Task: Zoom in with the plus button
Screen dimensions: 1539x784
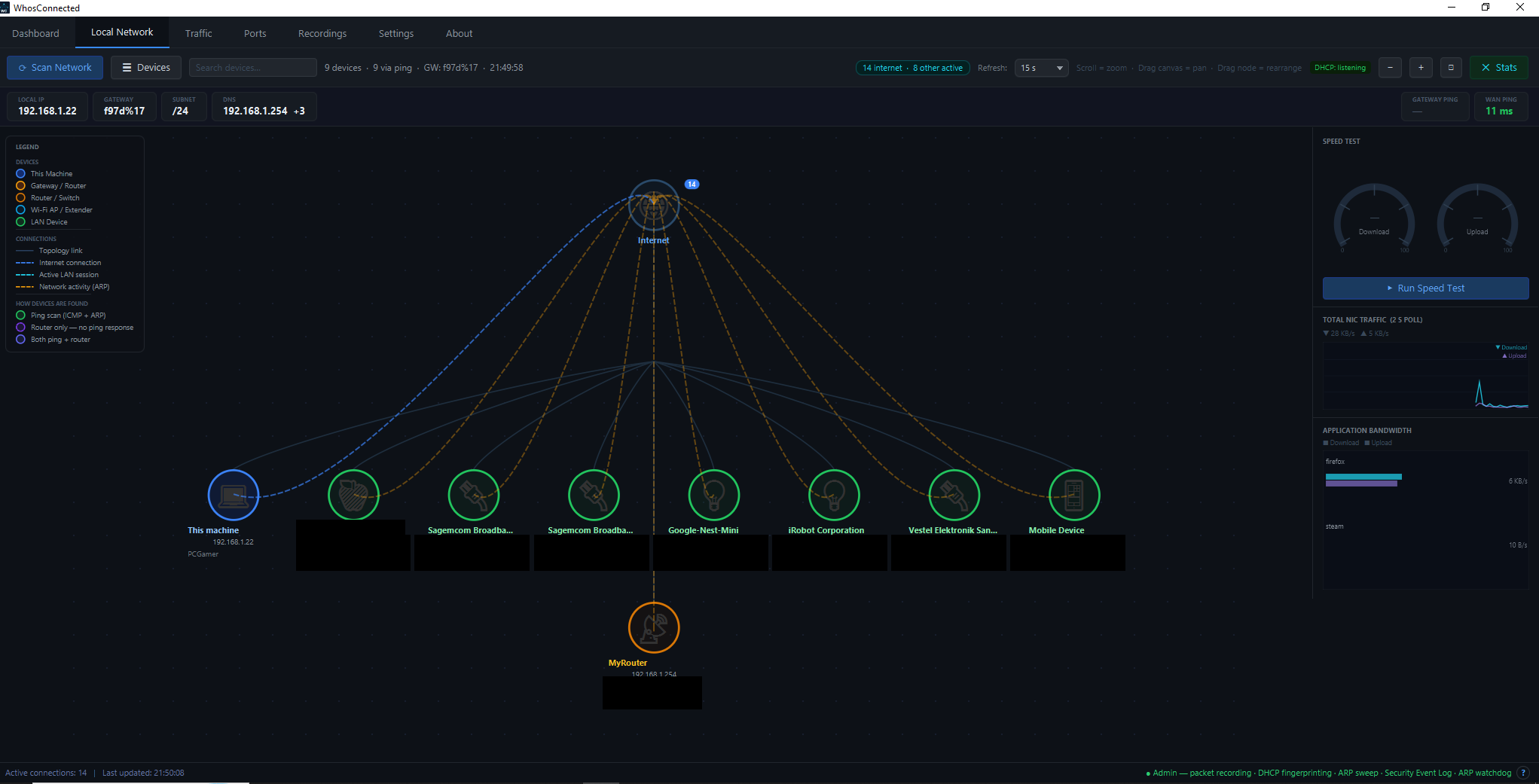Action: [x=1421, y=68]
